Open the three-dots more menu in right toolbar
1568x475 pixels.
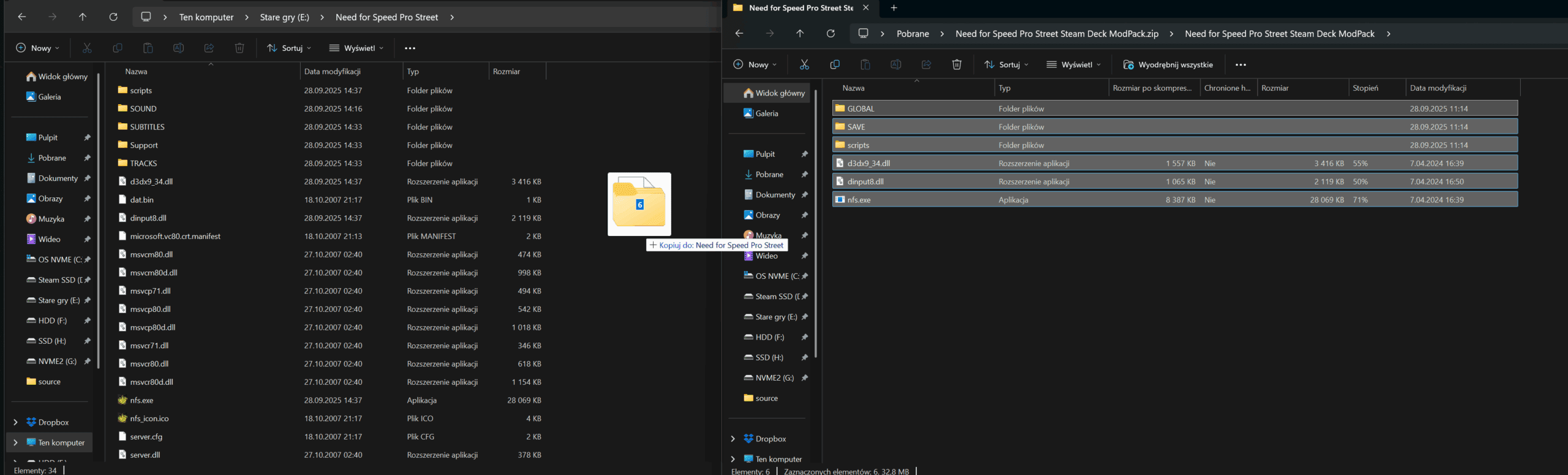1240,64
